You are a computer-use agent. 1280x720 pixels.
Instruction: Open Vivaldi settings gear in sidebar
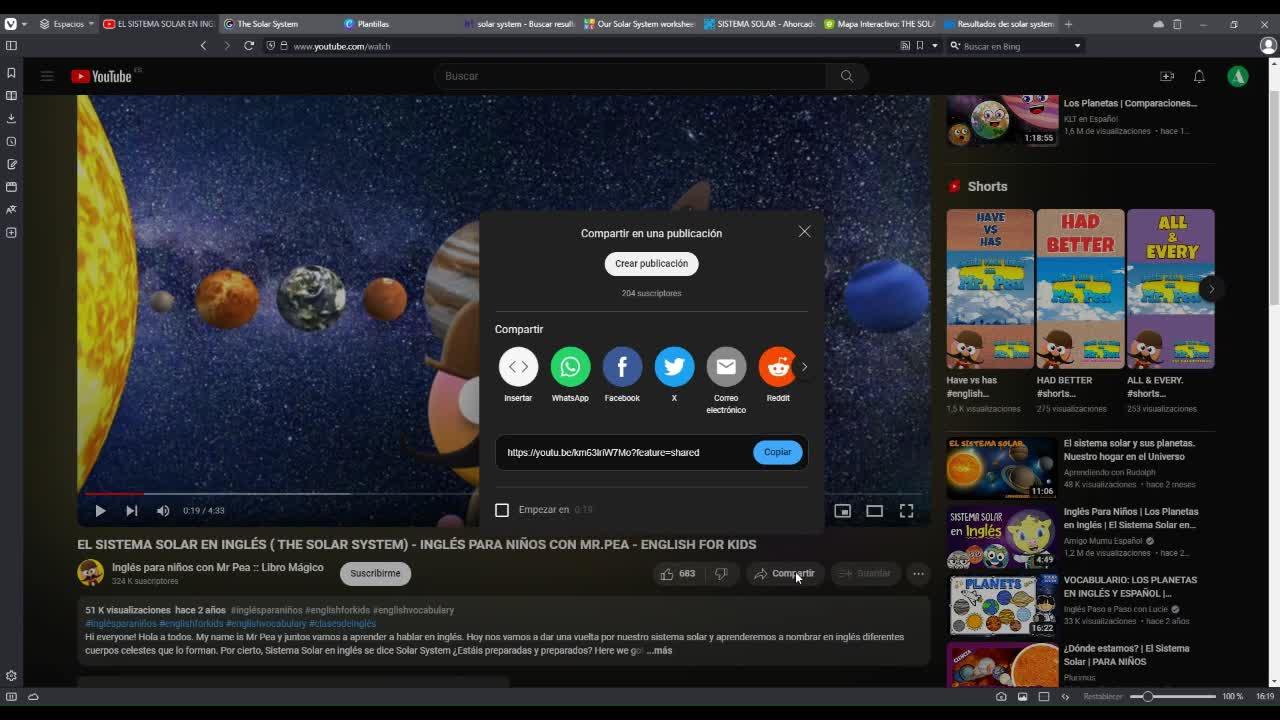(11, 676)
